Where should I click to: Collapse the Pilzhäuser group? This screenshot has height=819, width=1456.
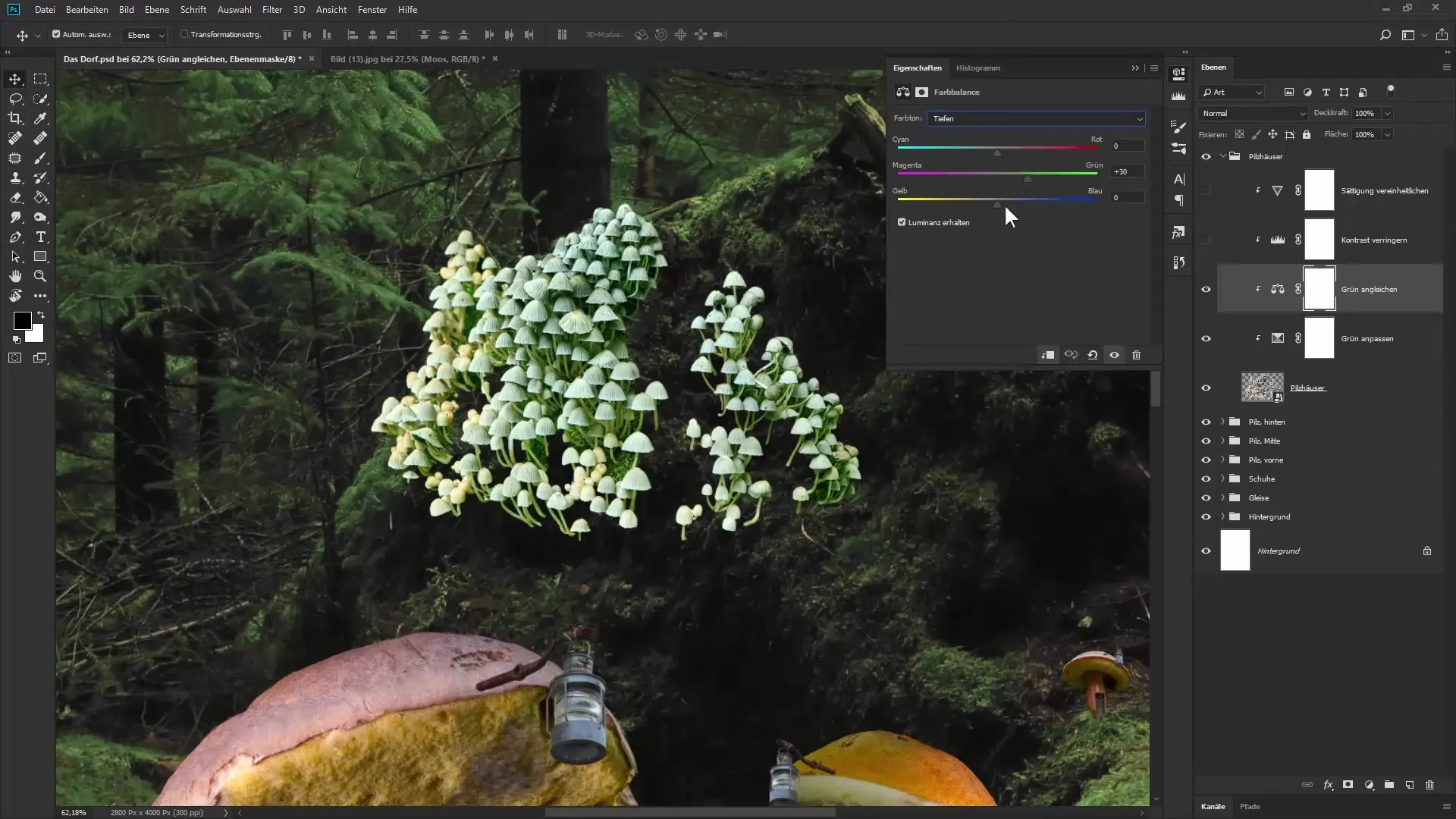tap(1222, 156)
